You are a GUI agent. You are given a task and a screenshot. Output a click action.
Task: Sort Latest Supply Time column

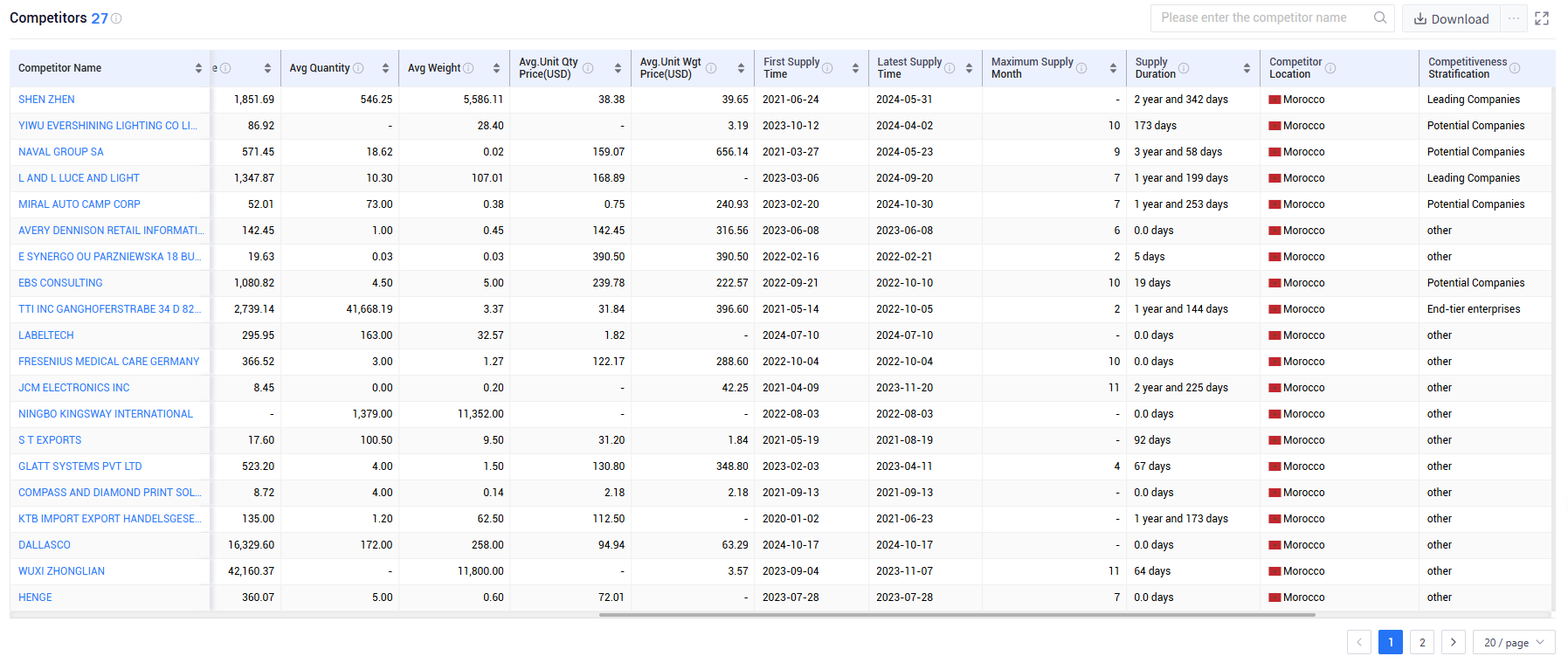pyautogui.click(x=969, y=68)
